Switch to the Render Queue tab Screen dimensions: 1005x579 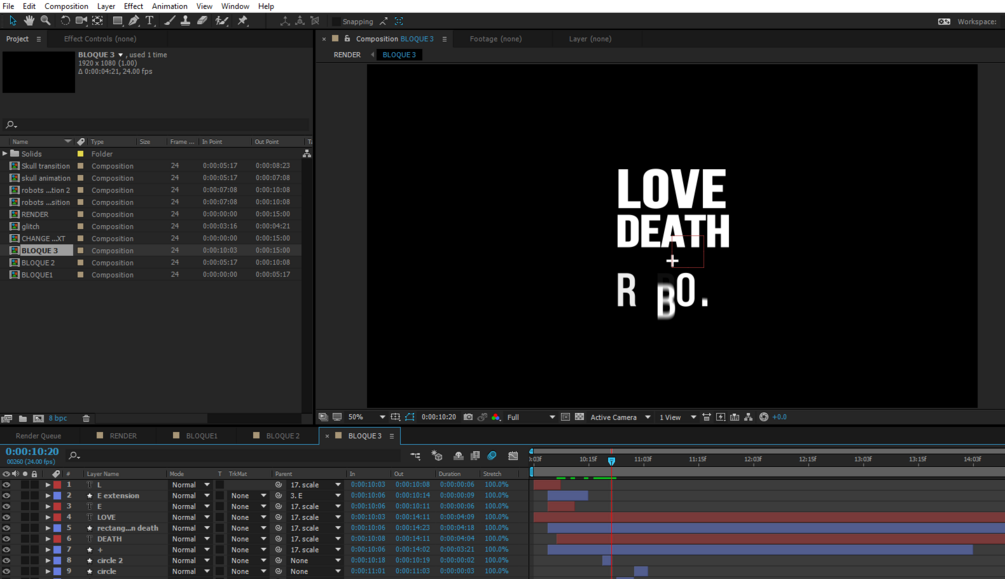[x=38, y=435]
